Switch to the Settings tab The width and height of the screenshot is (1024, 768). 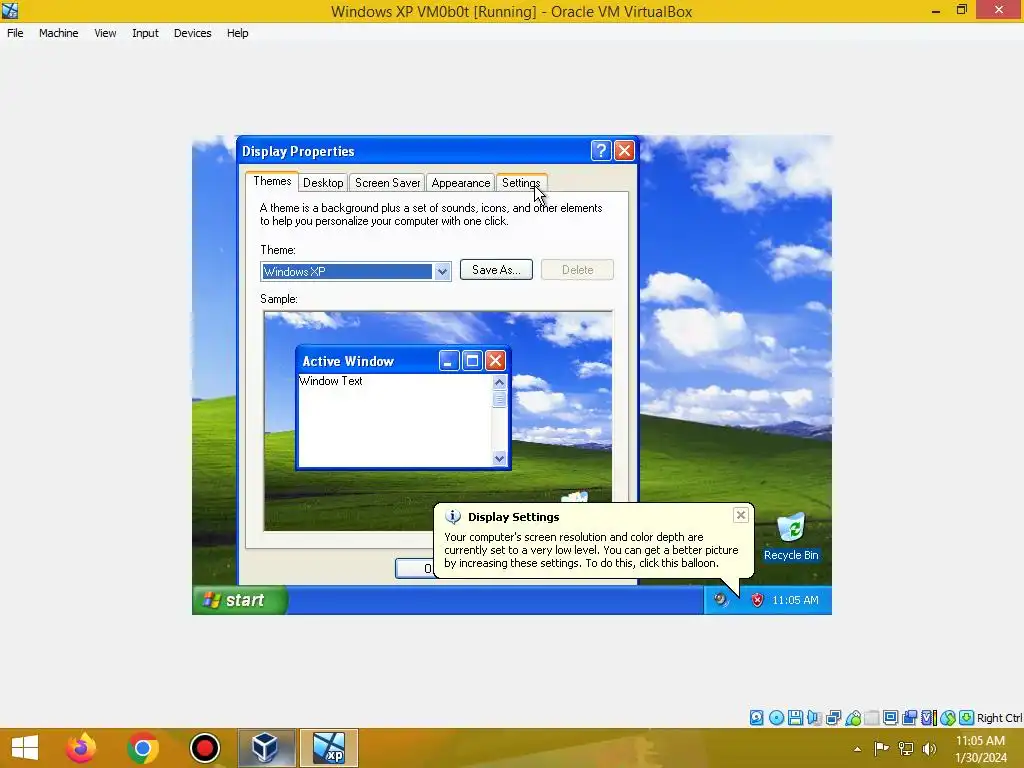coord(521,183)
